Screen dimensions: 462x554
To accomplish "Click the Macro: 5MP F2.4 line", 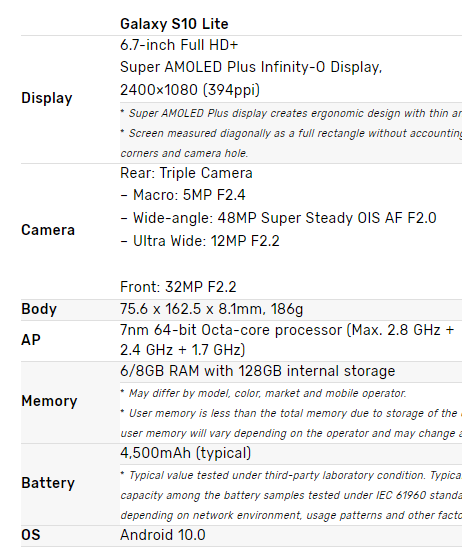I will coord(183,195).
